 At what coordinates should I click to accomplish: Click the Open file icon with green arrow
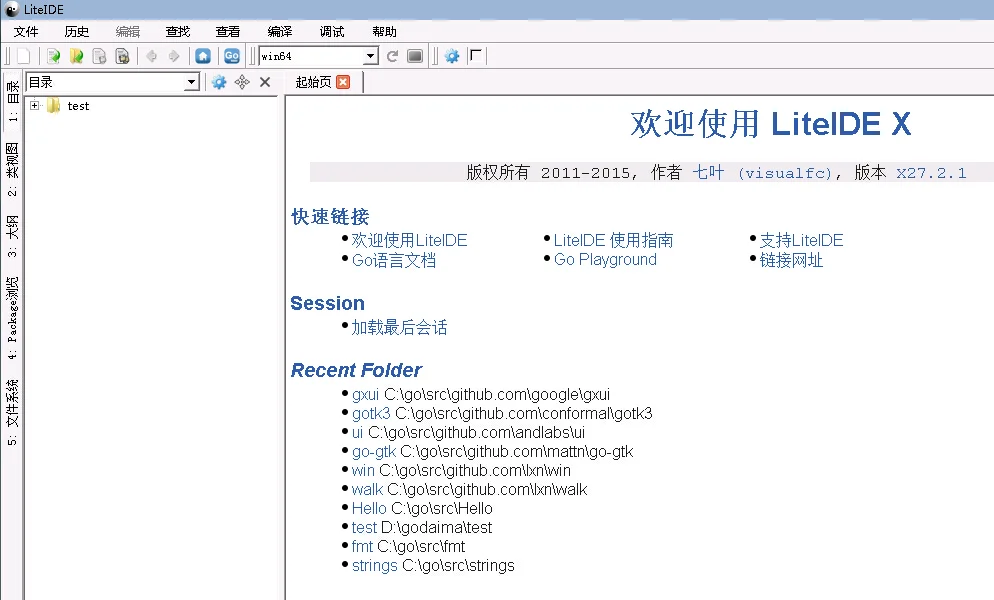pos(53,56)
